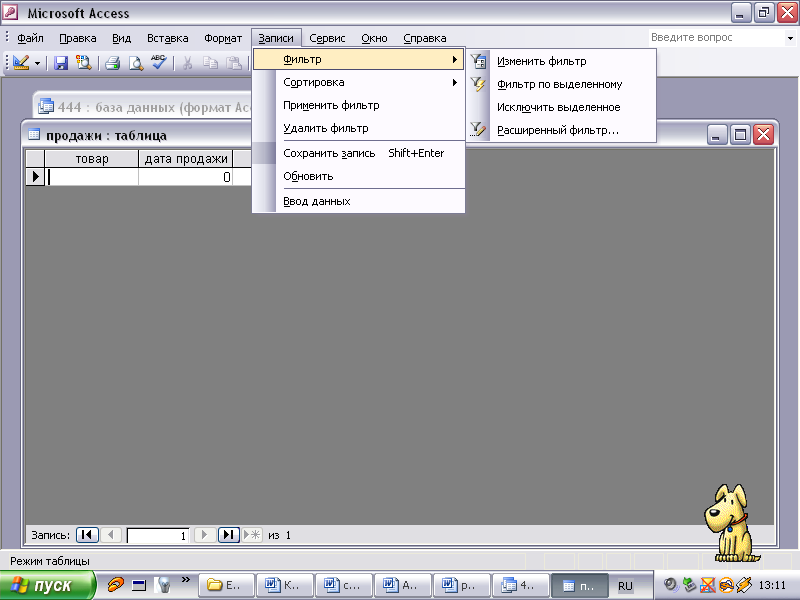Screen dimensions: 800x600
Task: Click the дата продажи cell showing 0
Action: point(186,177)
